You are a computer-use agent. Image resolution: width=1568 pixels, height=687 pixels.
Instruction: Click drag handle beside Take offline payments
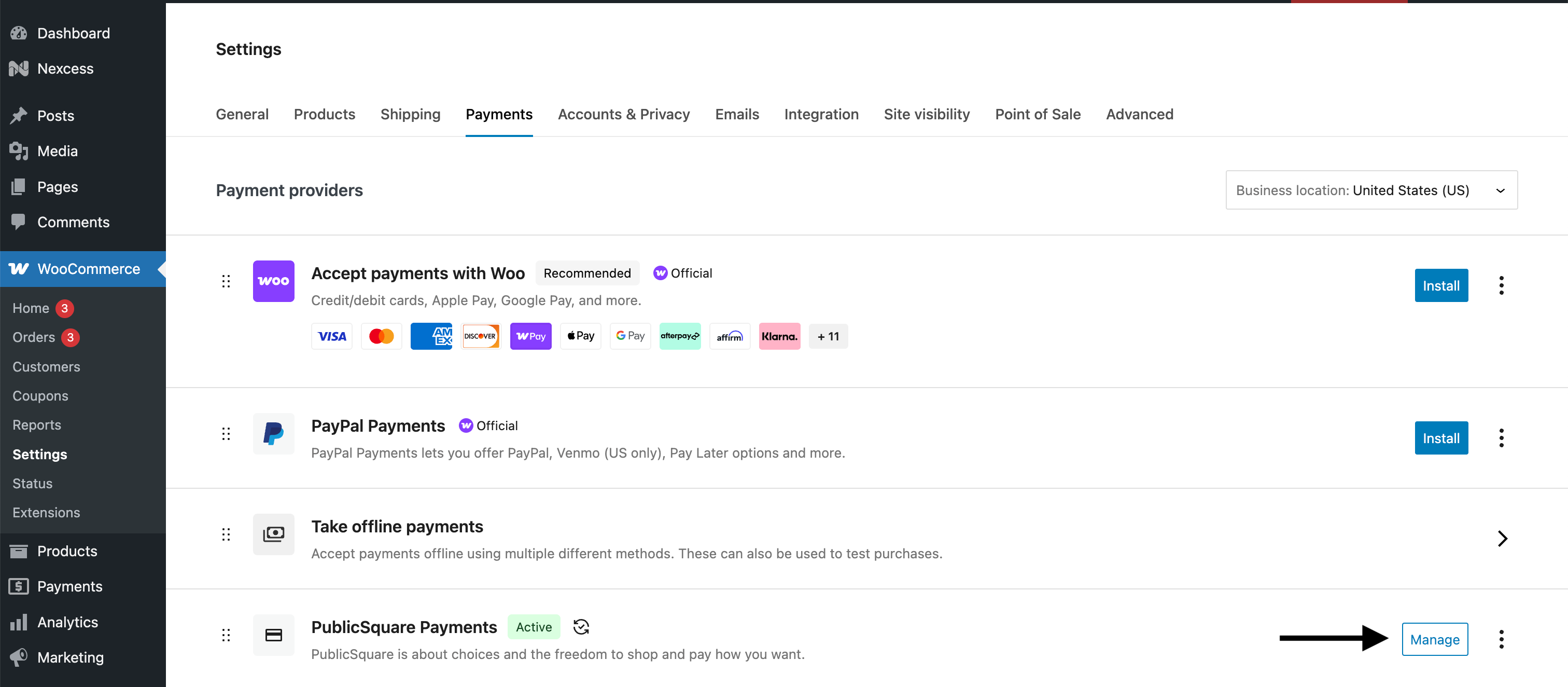click(x=226, y=534)
